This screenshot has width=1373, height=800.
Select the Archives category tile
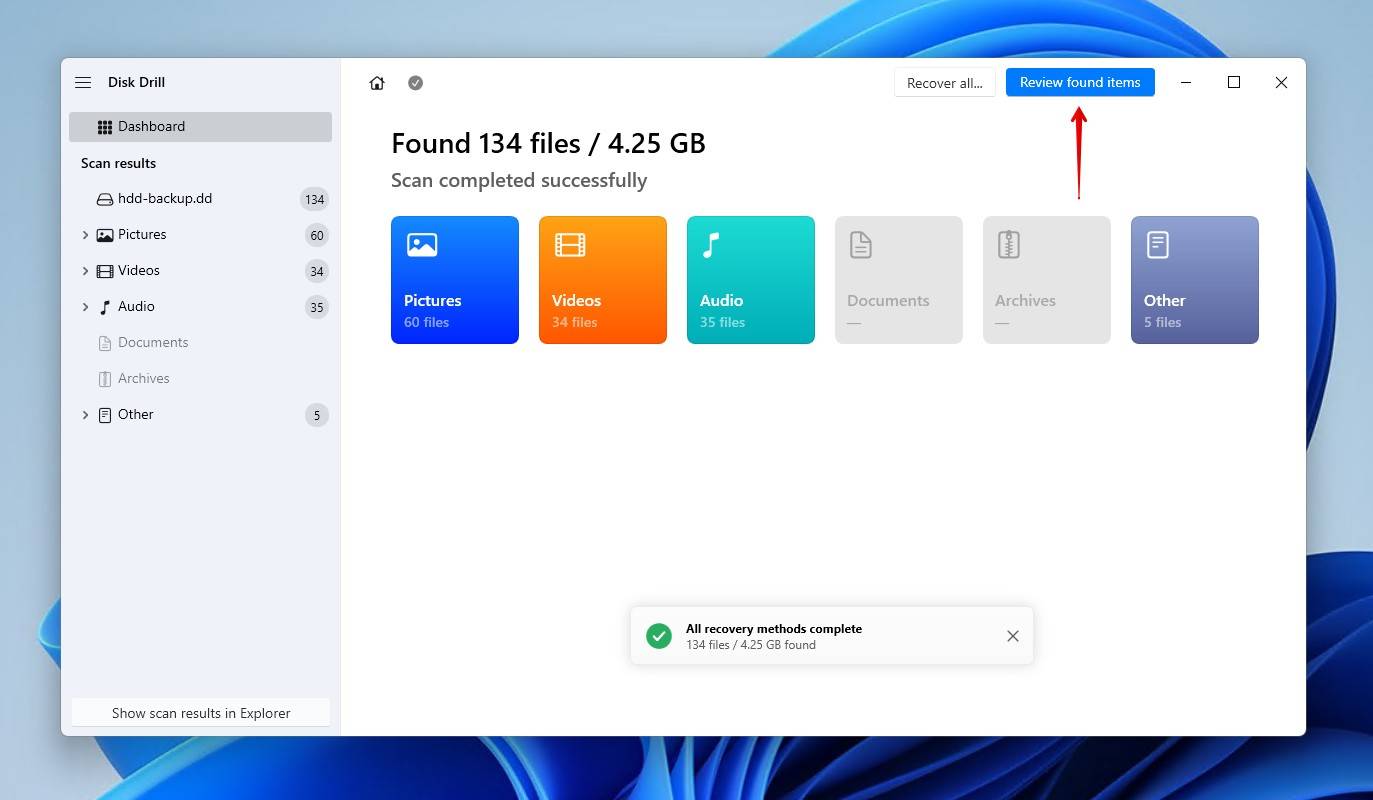1047,280
